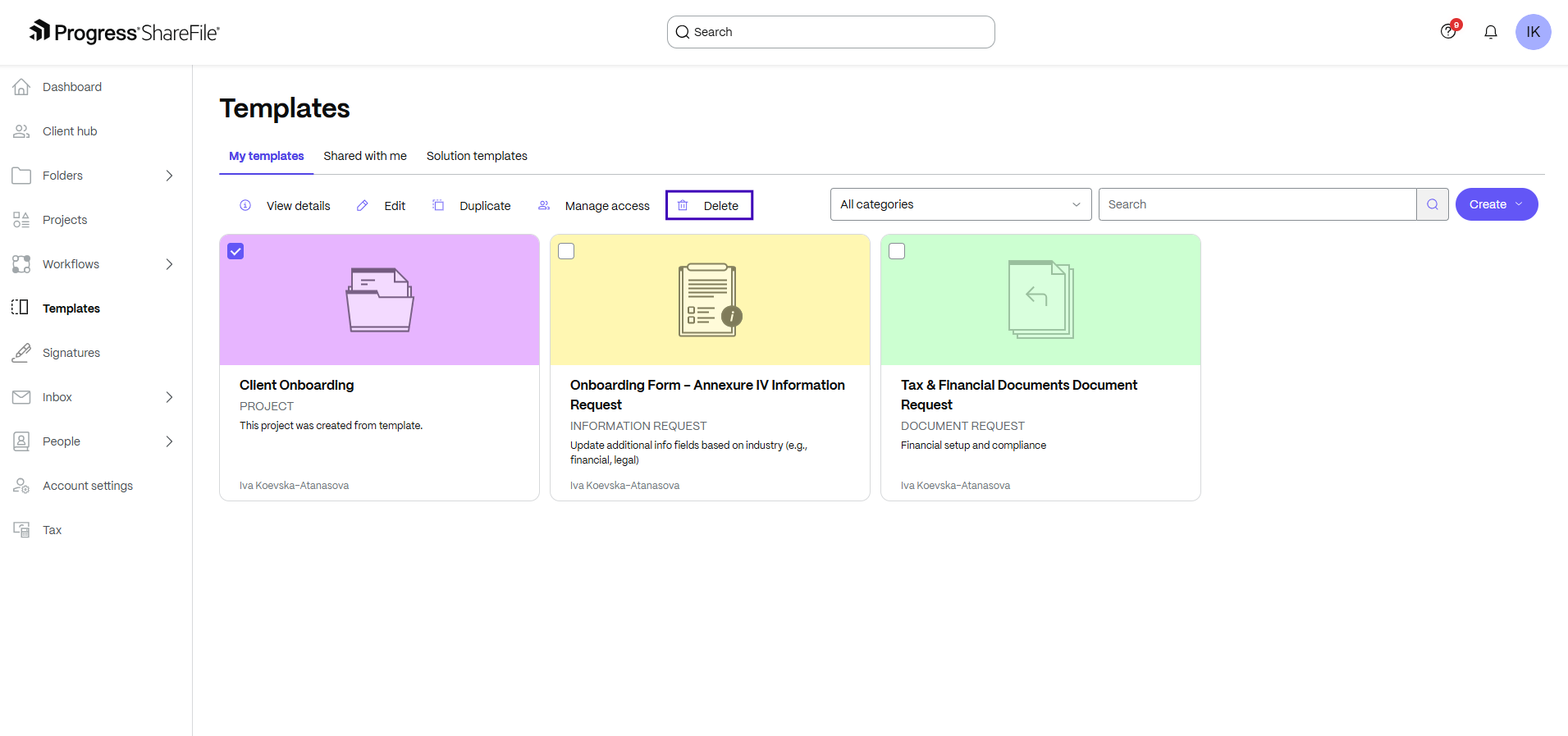
Task: Expand the Inbox sidebar chevron
Action: [x=169, y=397]
